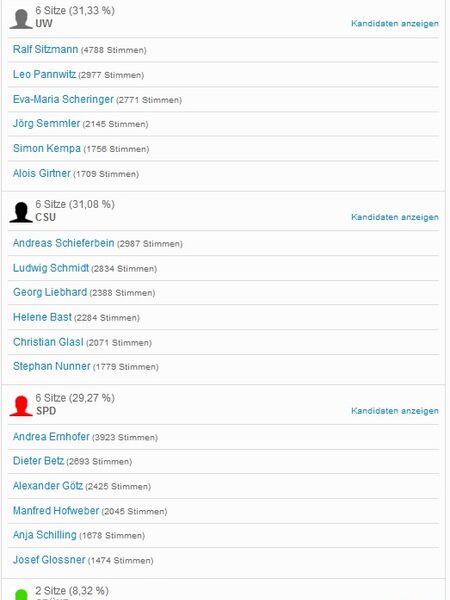Open Manfred Hofweber's profile link

click(x=56, y=510)
